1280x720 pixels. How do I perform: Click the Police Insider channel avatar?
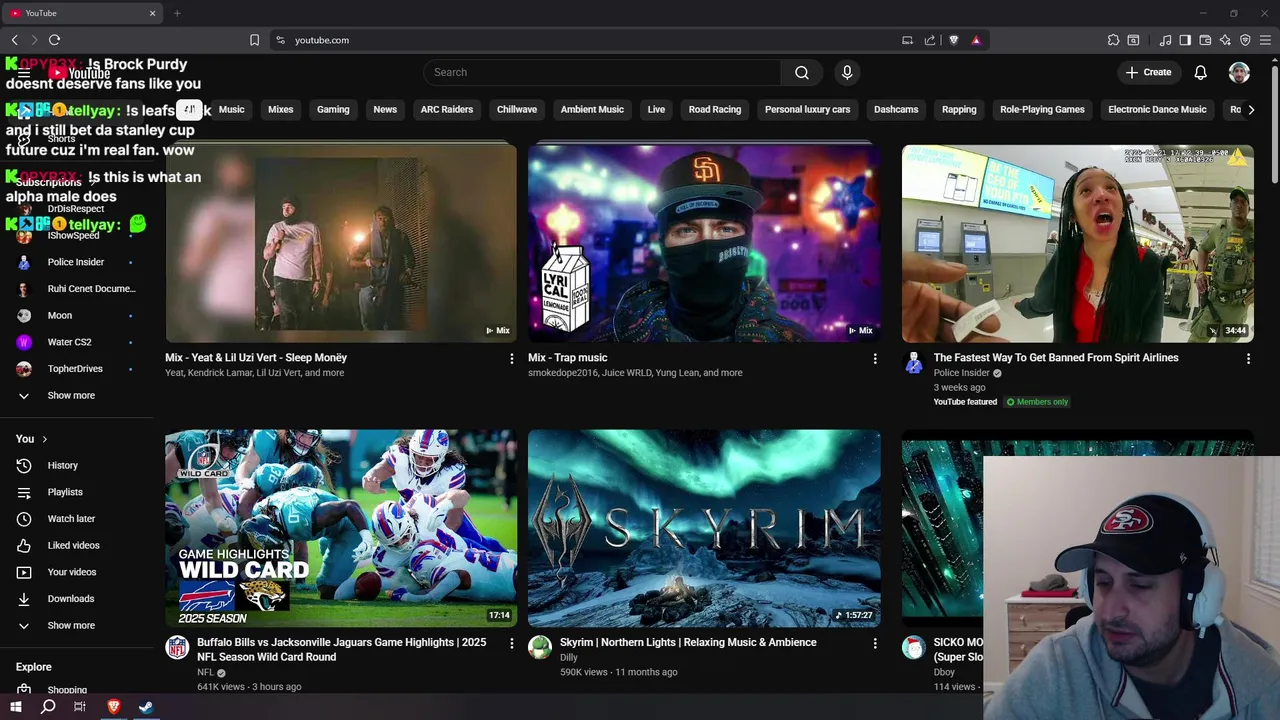(x=913, y=363)
